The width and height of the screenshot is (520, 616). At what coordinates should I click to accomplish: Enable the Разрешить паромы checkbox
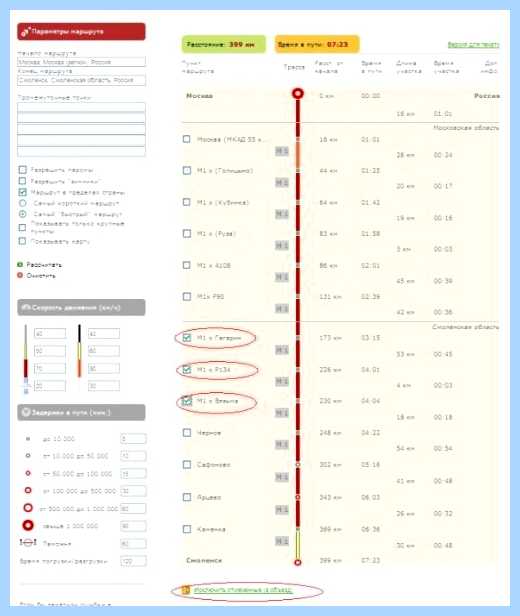22,170
